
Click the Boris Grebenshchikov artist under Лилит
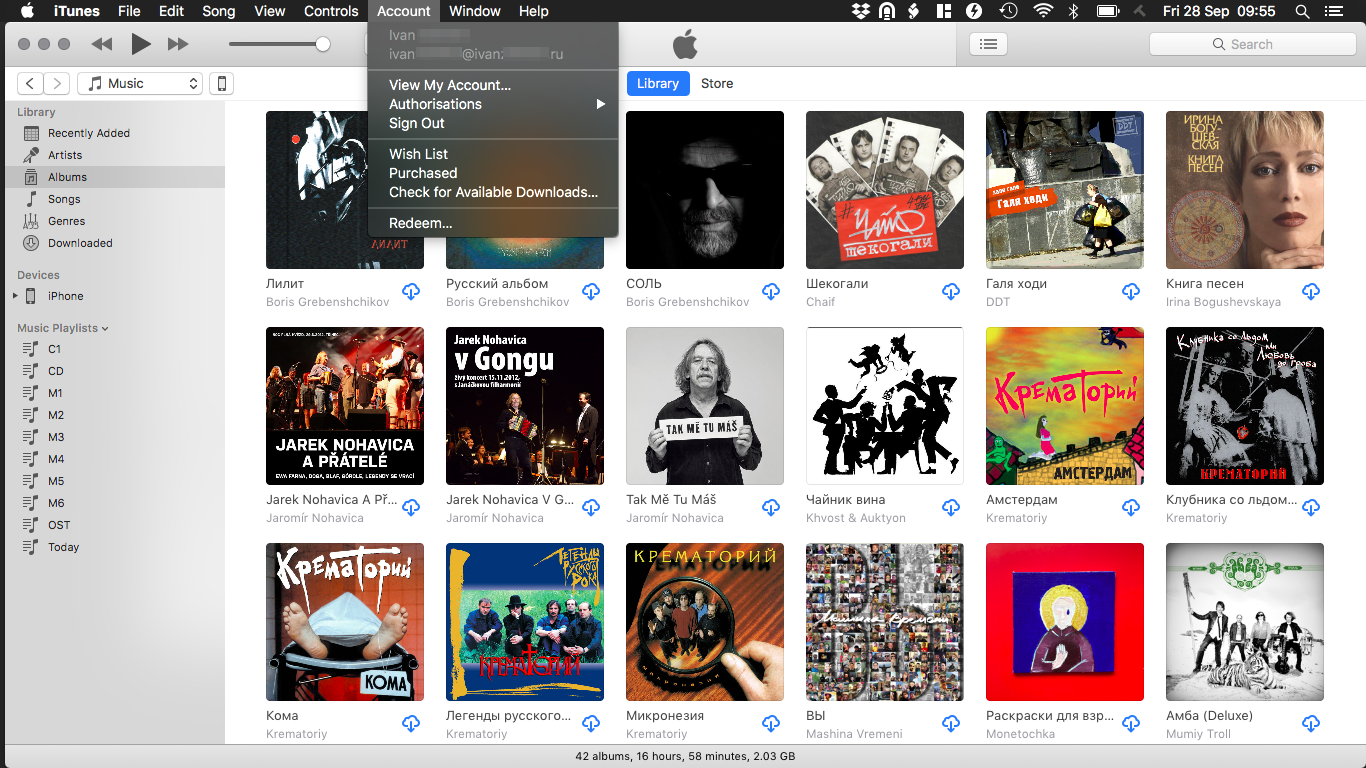[328, 302]
